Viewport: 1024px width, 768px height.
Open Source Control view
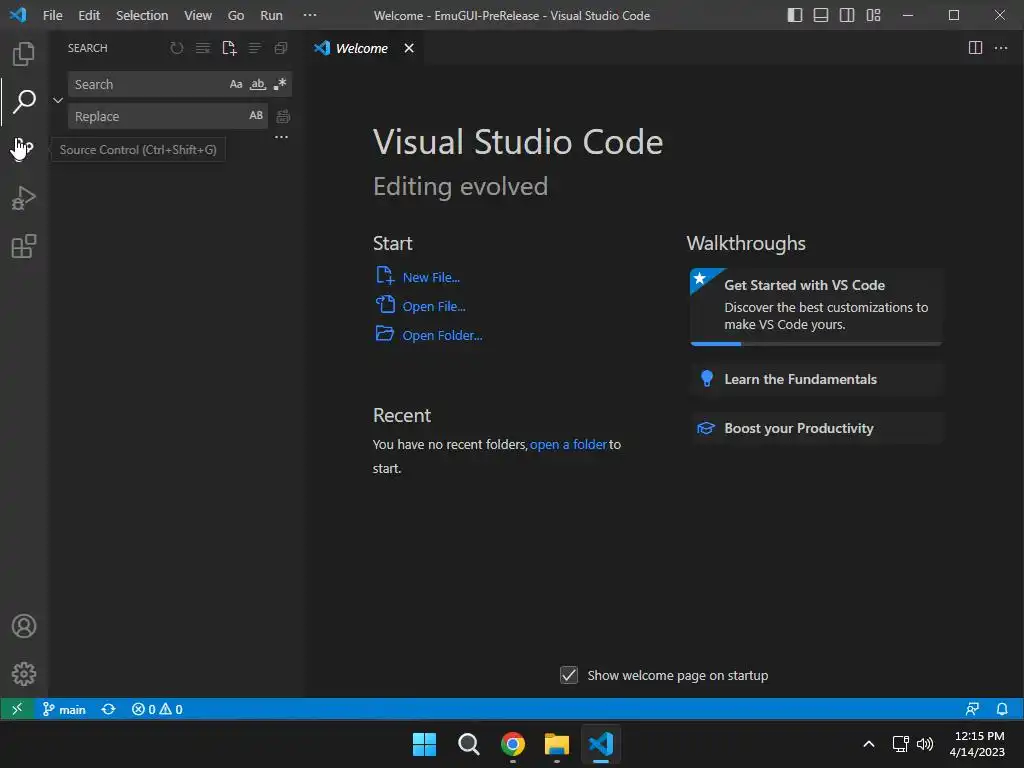[x=24, y=149]
